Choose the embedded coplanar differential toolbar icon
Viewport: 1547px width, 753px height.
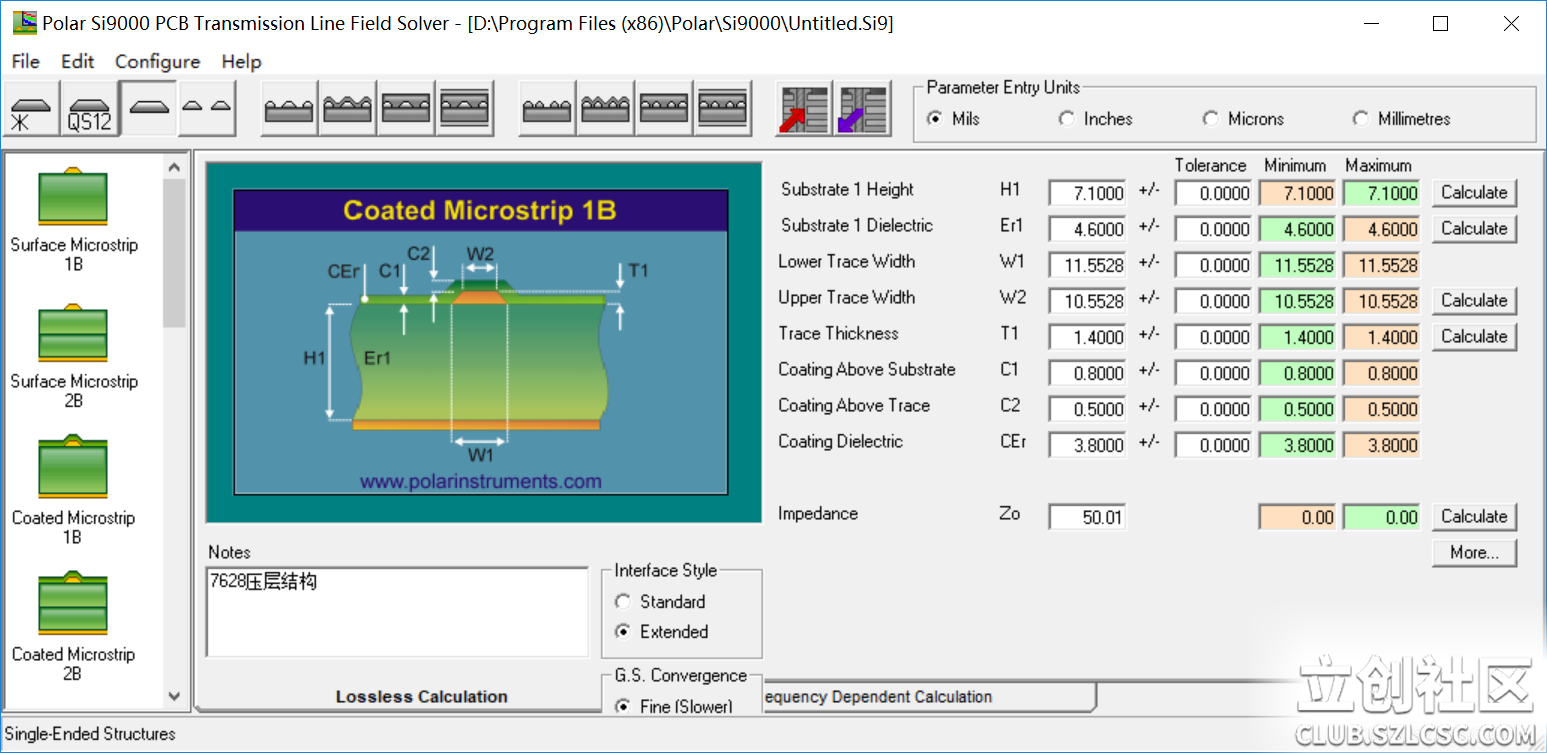tap(665, 108)
